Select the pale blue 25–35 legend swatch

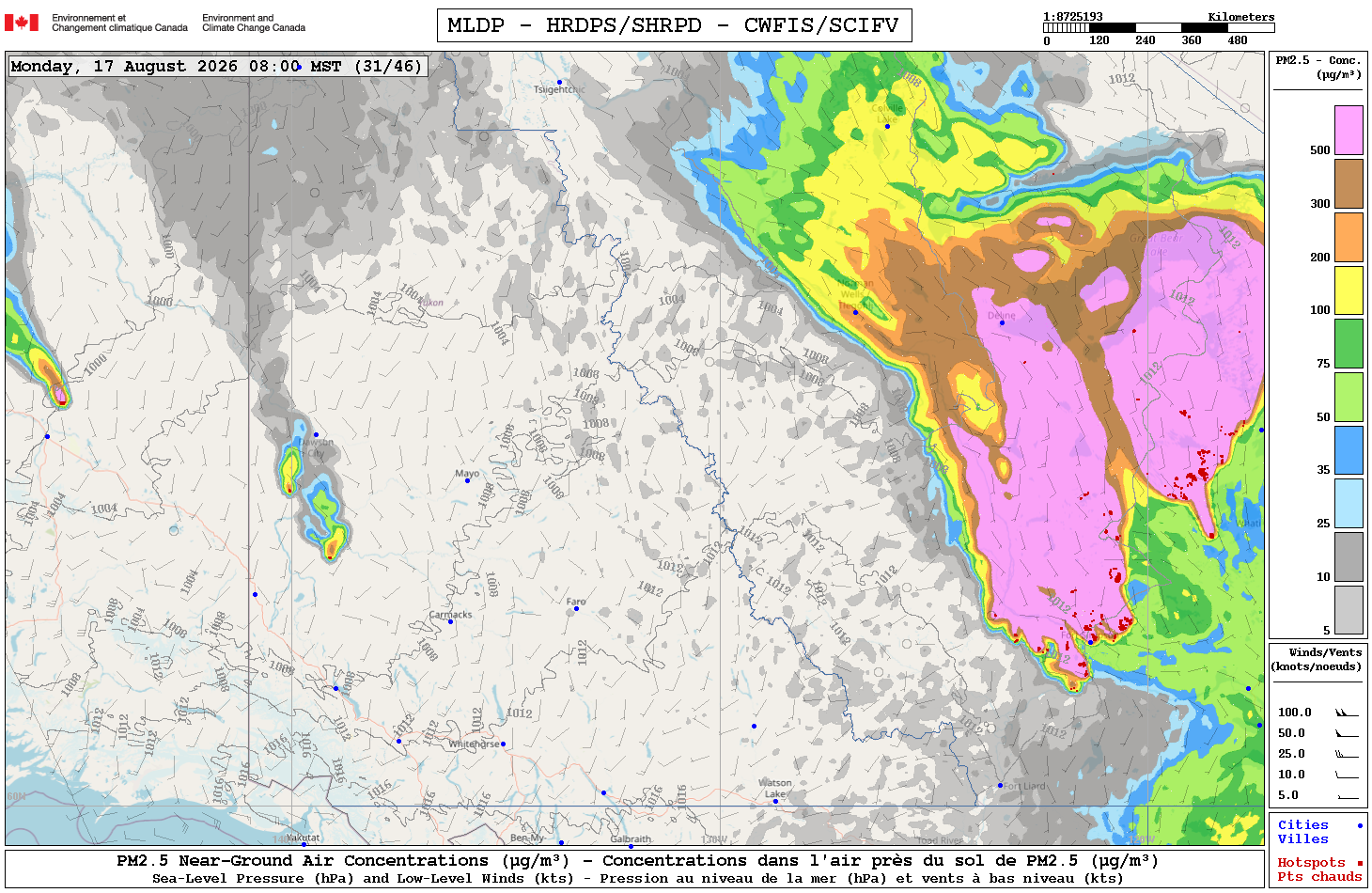pos(1349,504)
